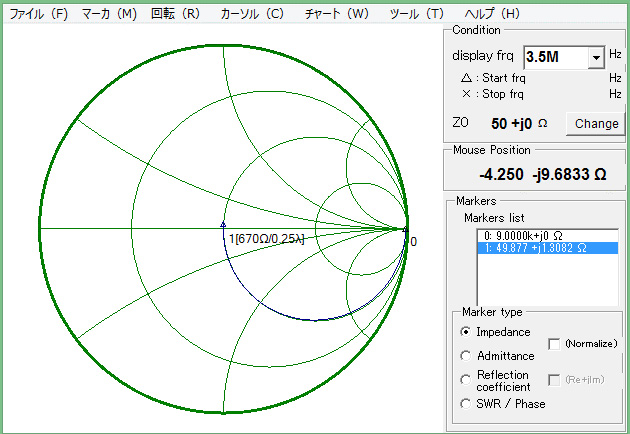Expand the display frq dropdown arrow
Image resolution: width=630 pixels, height=434 pixels.
pos(596,57)
